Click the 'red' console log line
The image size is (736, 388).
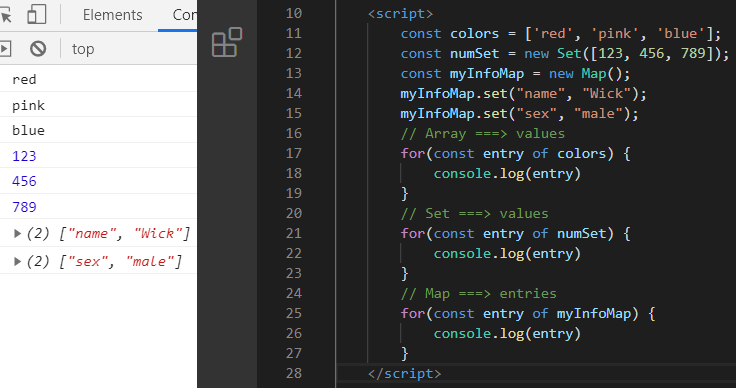coord(99,79)
